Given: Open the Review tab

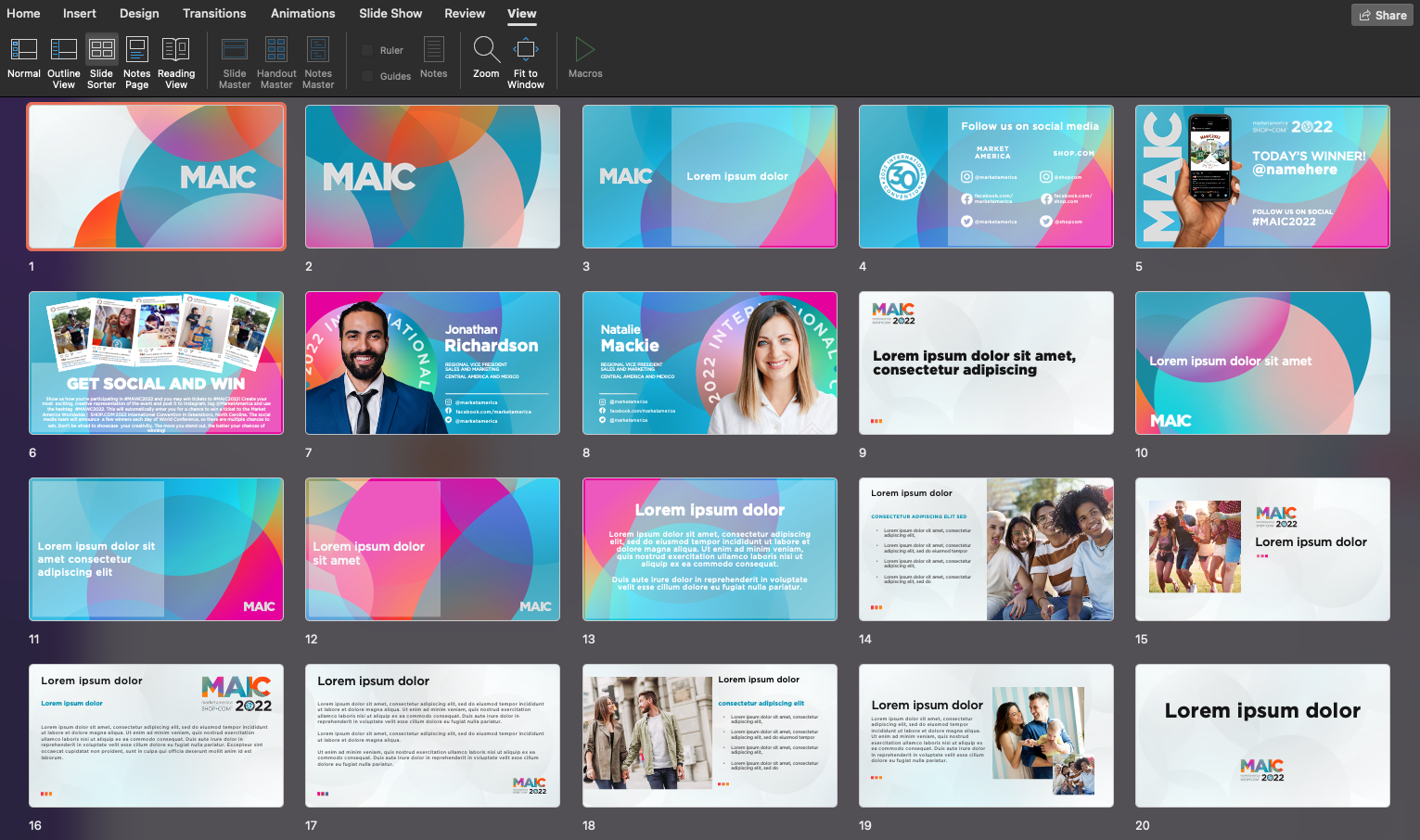Looking at the screenshot, I should tap(465, 13).
